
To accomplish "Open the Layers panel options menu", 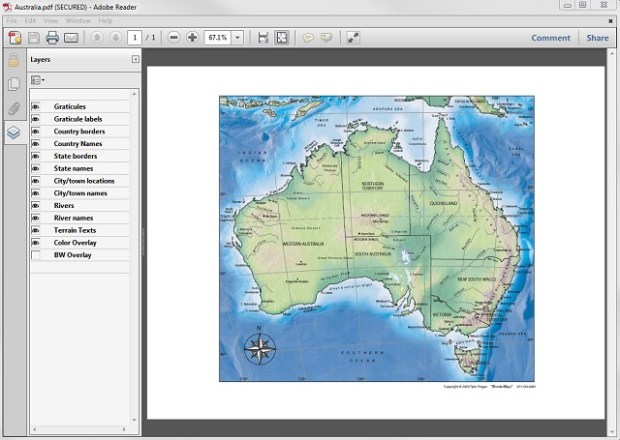I will pos(38,79).
